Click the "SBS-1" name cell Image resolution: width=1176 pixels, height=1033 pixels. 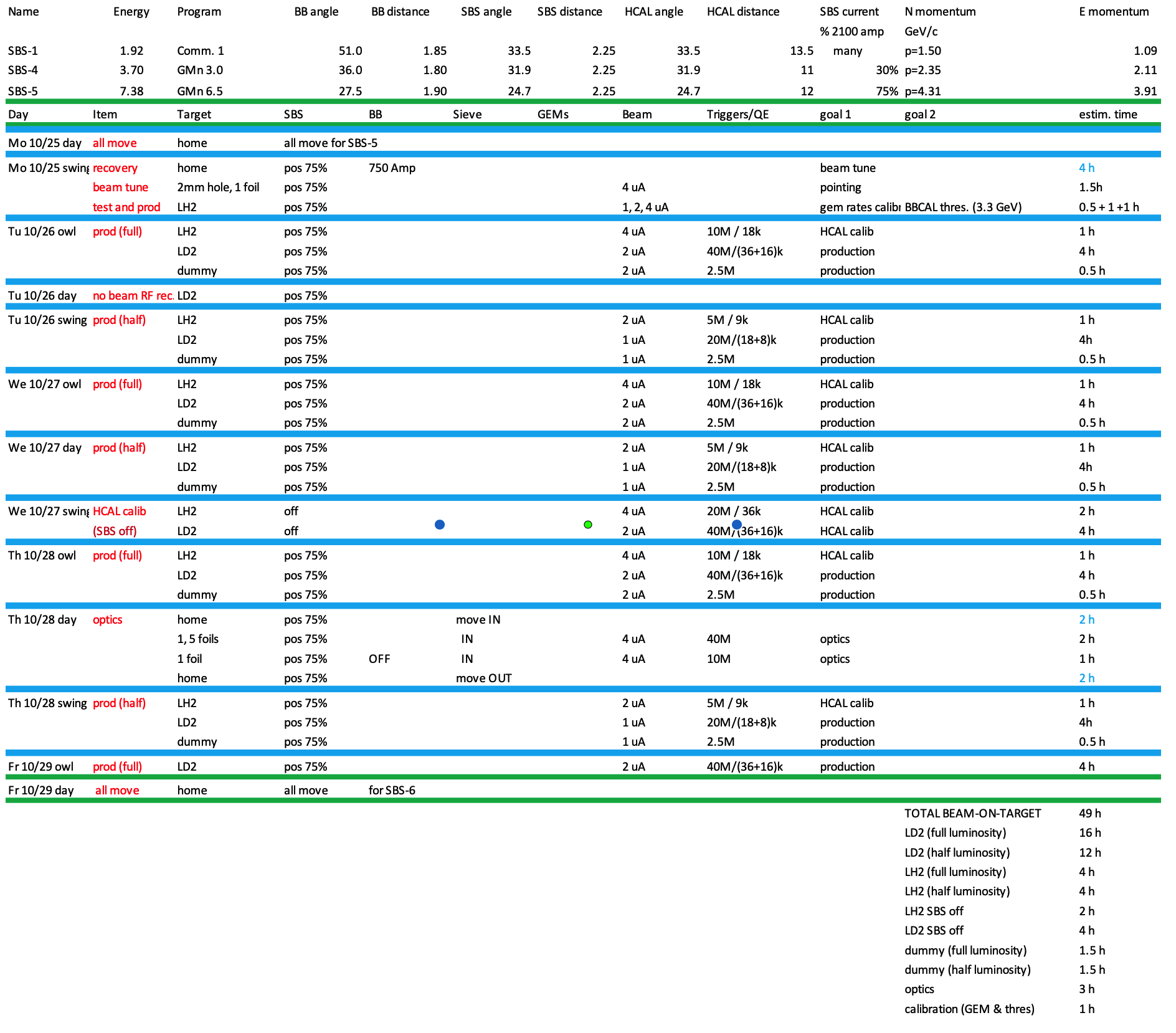(23, 51)
